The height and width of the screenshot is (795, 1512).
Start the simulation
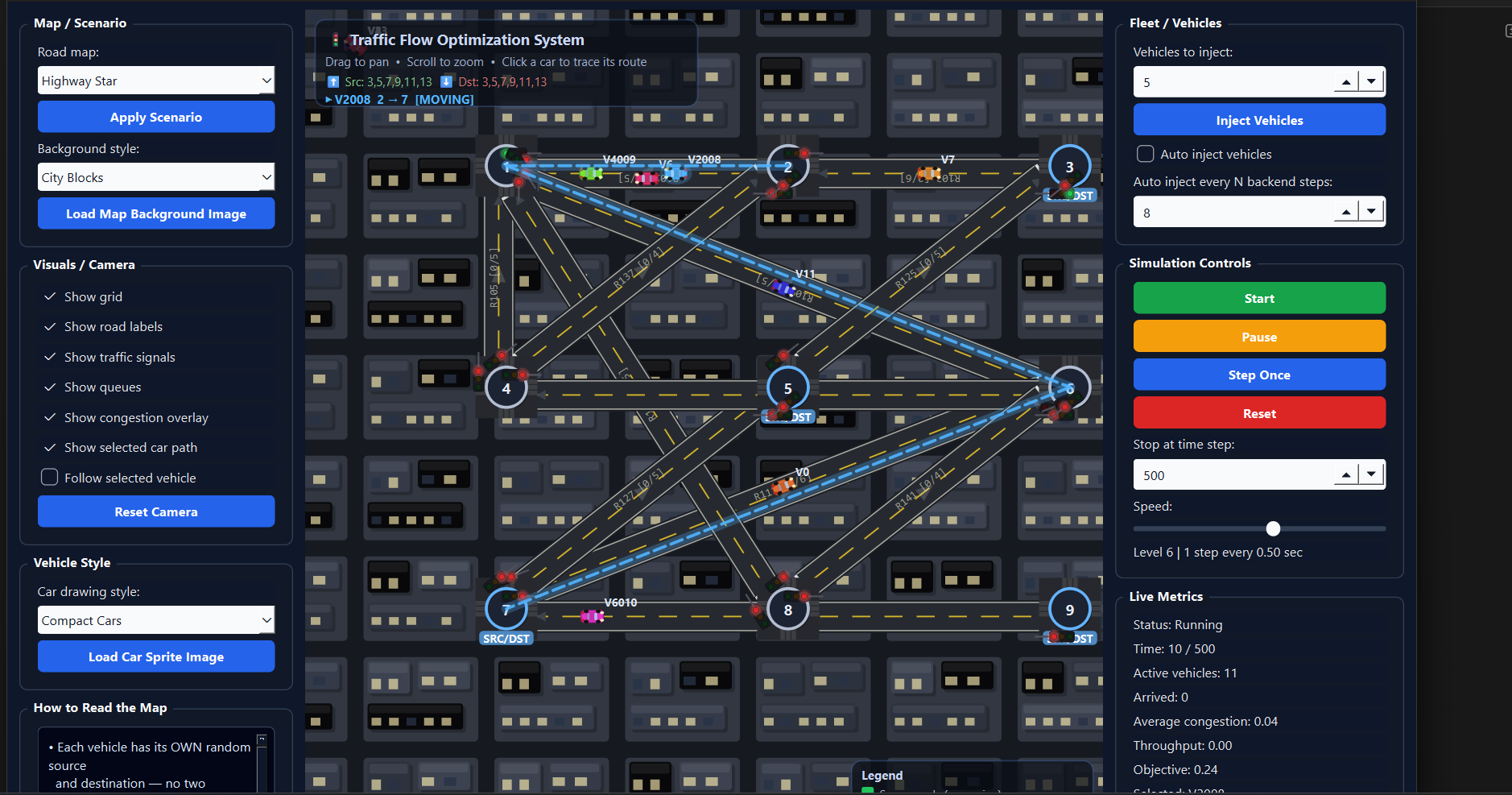click(x=1259, y=298)
